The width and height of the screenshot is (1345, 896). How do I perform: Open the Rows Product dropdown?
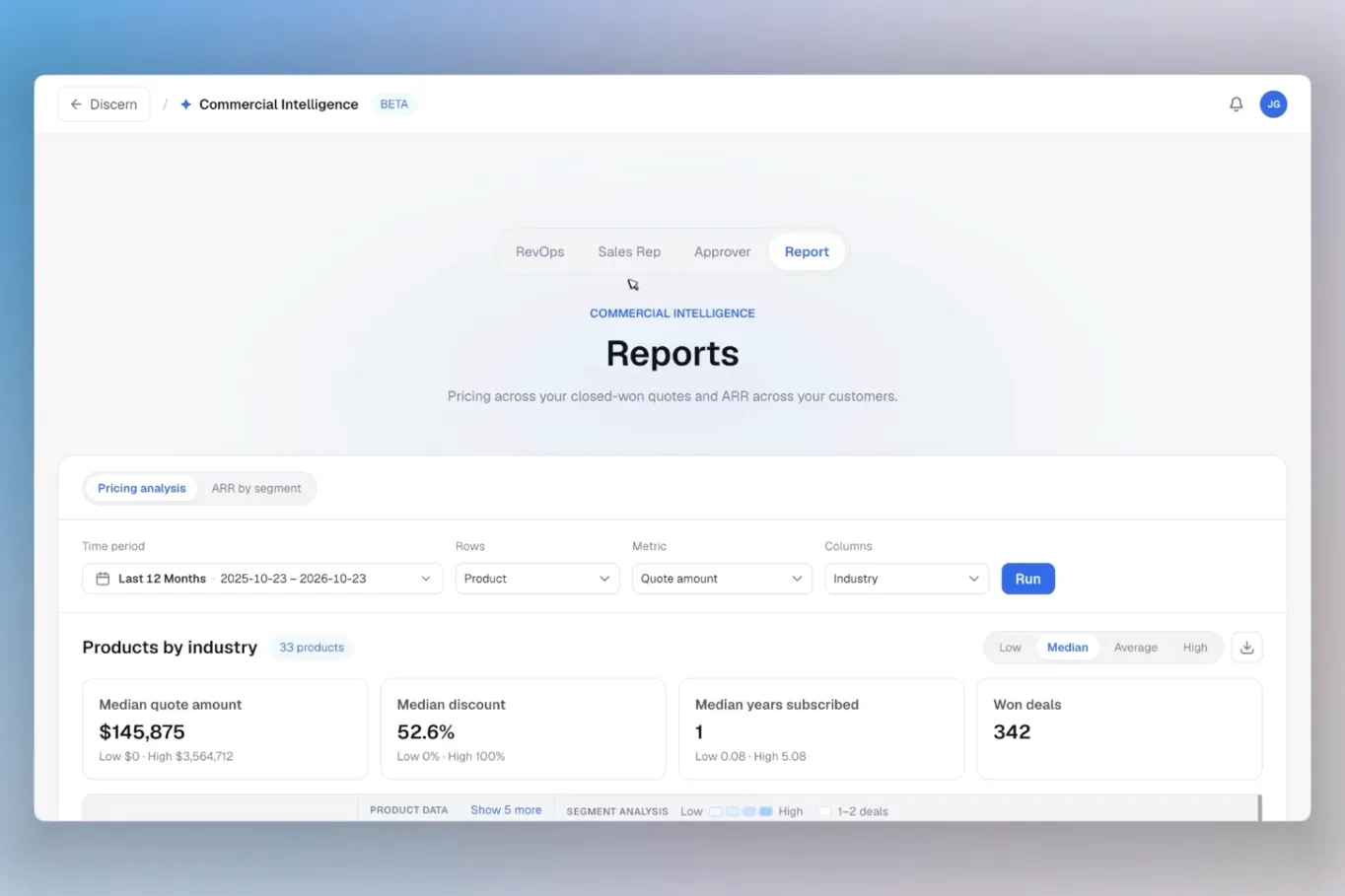click(x=537, y=579)
